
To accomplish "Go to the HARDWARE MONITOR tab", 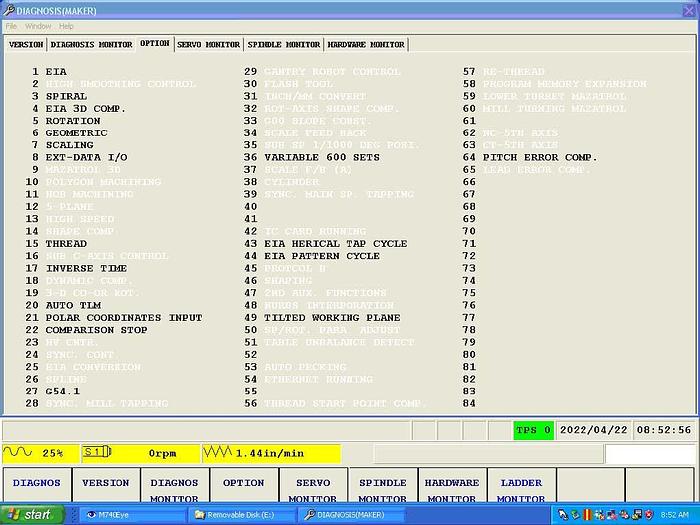I will [x=366, y=45].
